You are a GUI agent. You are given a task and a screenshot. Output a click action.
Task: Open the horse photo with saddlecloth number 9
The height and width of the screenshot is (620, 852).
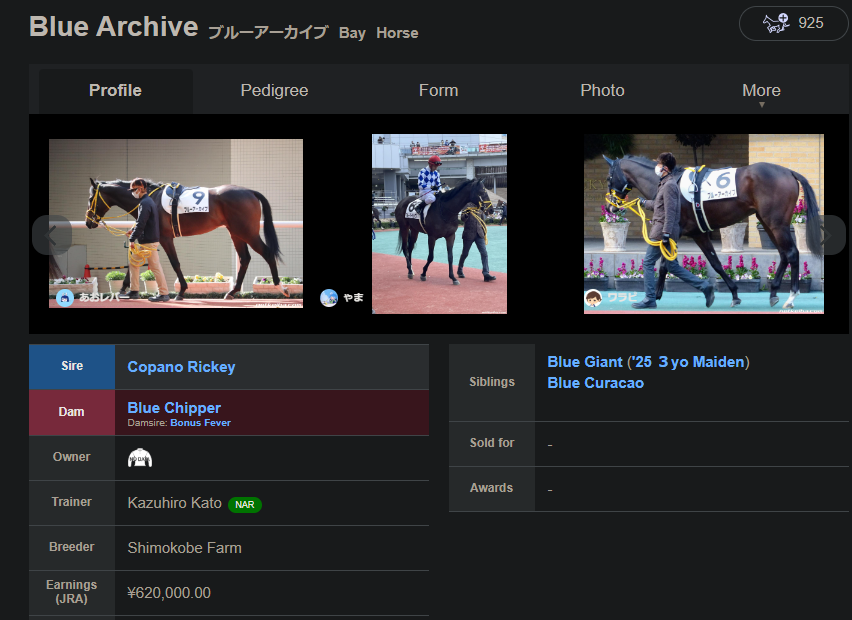[176, 222]
